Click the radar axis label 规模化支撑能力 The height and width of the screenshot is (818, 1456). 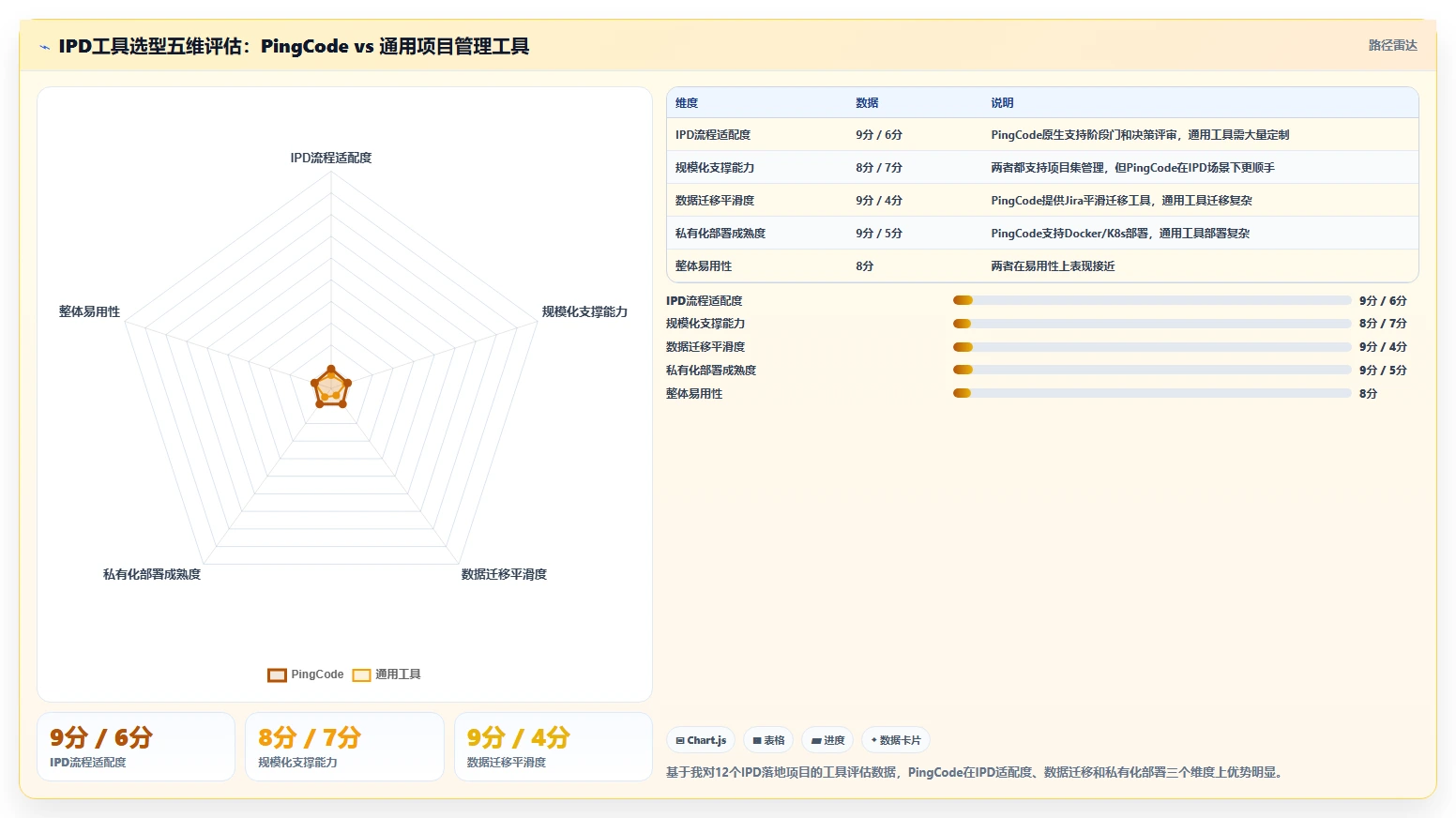pos(584,311)
